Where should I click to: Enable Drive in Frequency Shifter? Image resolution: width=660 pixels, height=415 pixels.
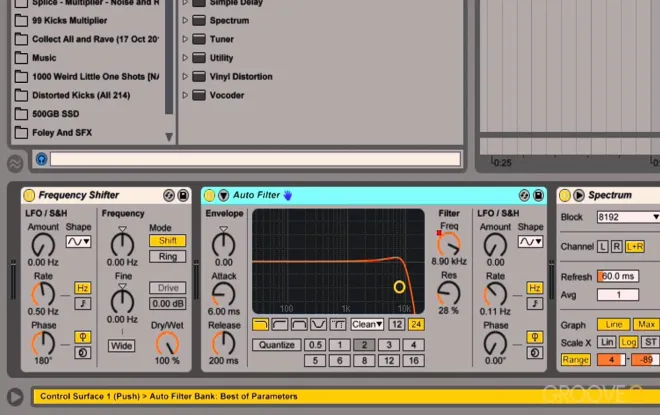[x=168, y=288]
